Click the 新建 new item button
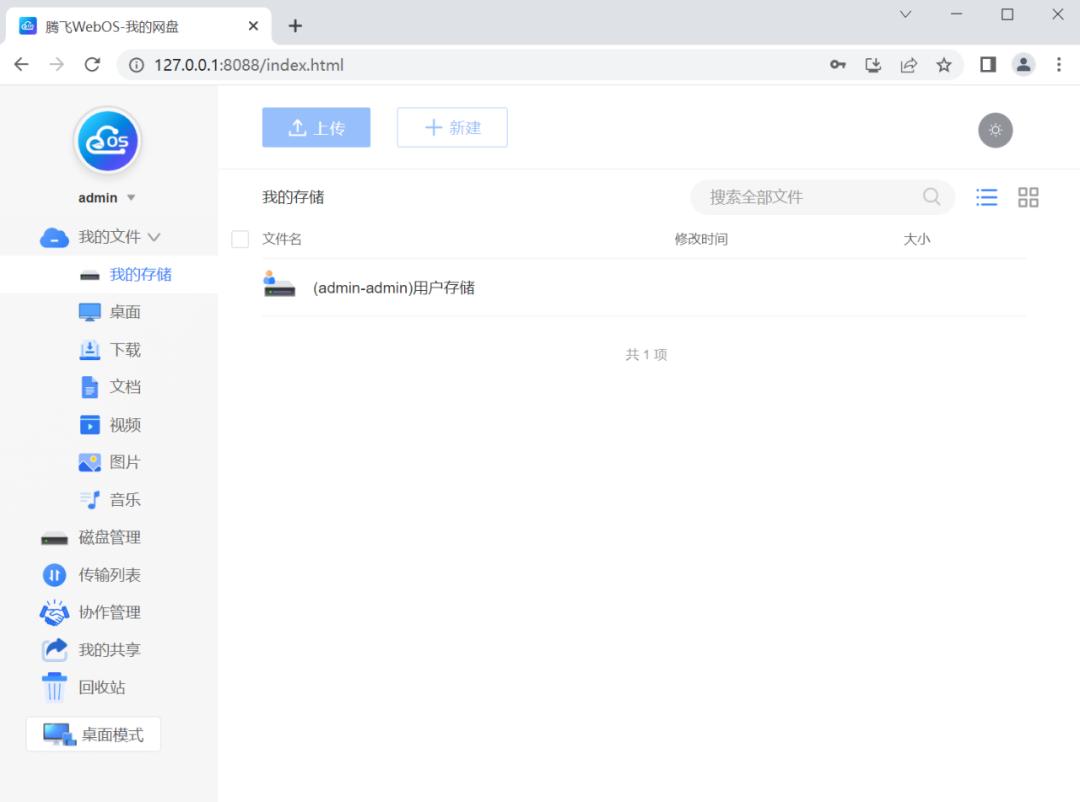 [x=452, y=127]
